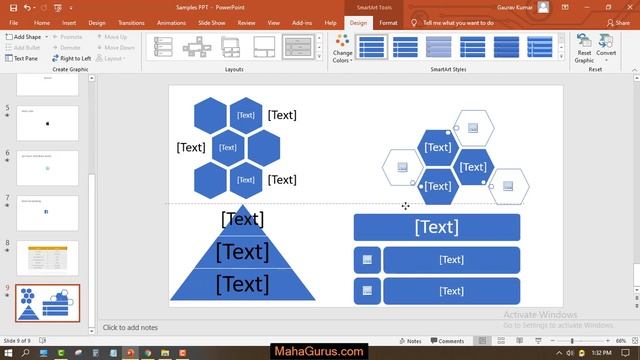Image resolution: width=640 pixels, height=360 pixels.
Task: Switch to Slide Sorter view icon
Action: pos(501,341)
